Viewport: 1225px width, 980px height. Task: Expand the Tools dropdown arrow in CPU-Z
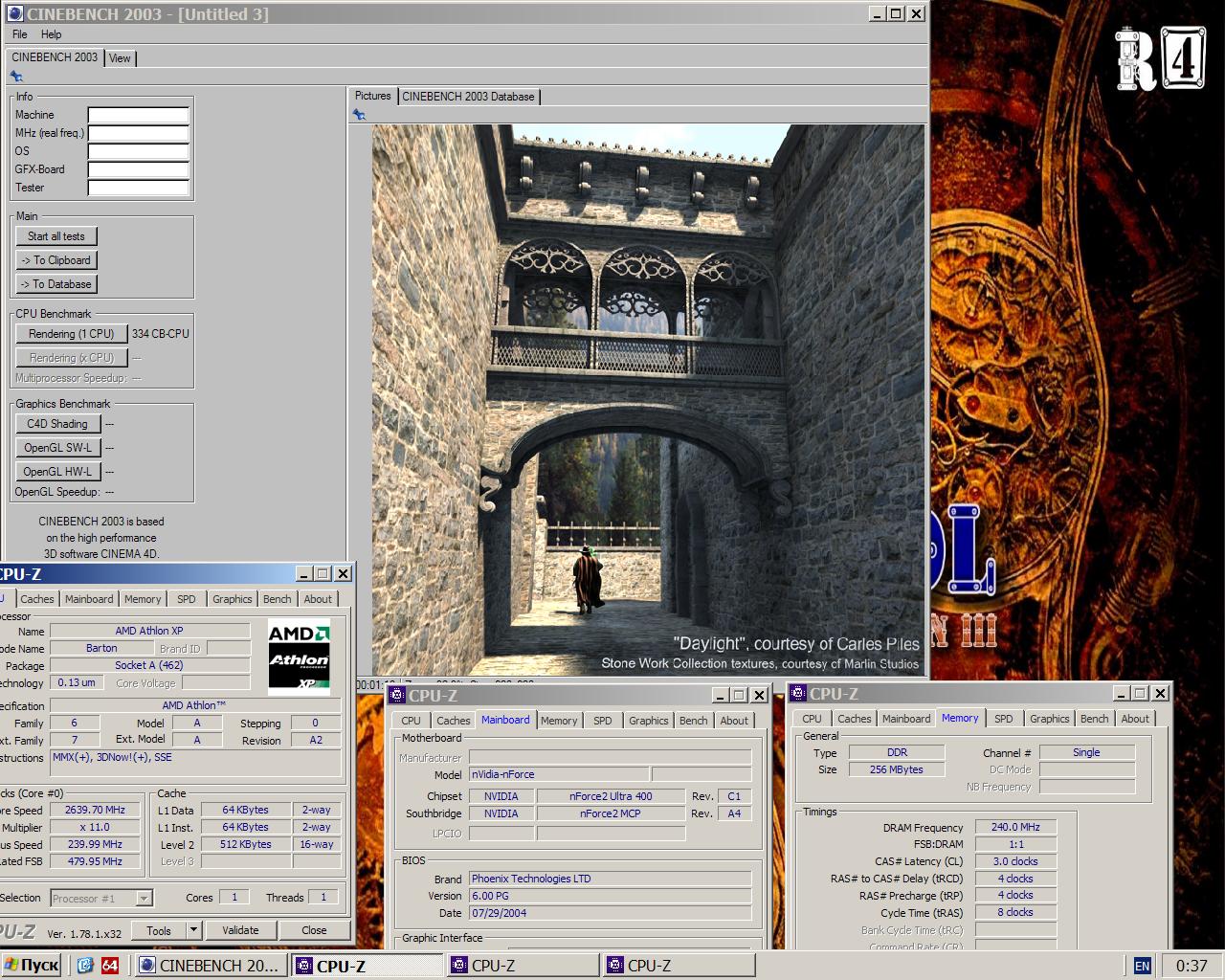click(193, 930)
